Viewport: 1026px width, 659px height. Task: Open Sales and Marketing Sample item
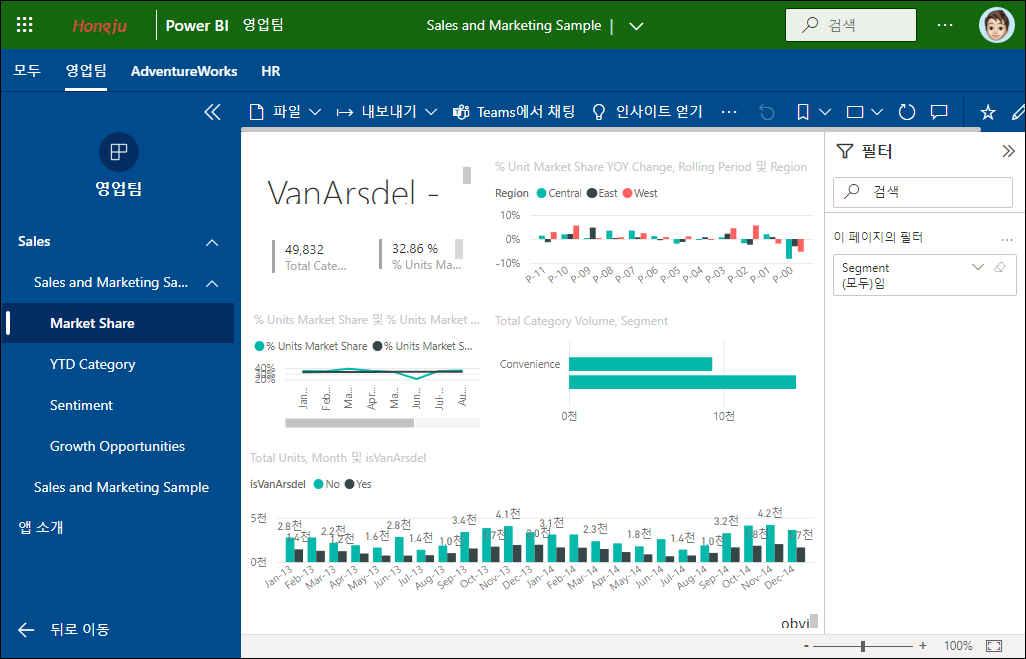coord(121,487)
